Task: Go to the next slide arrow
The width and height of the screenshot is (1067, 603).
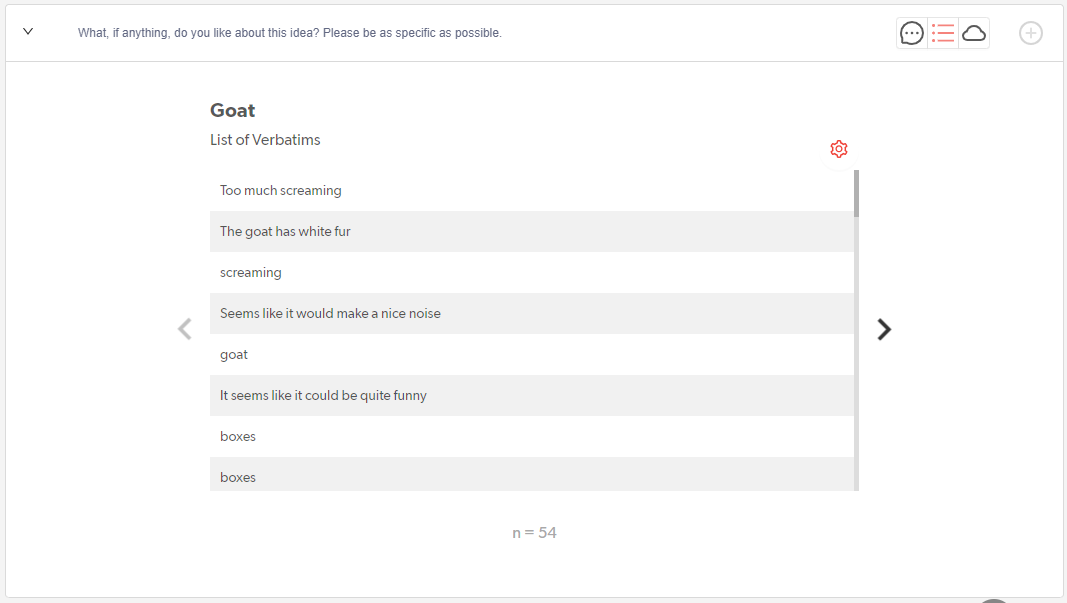Action: pyautogui.click(x=884, y=329)
